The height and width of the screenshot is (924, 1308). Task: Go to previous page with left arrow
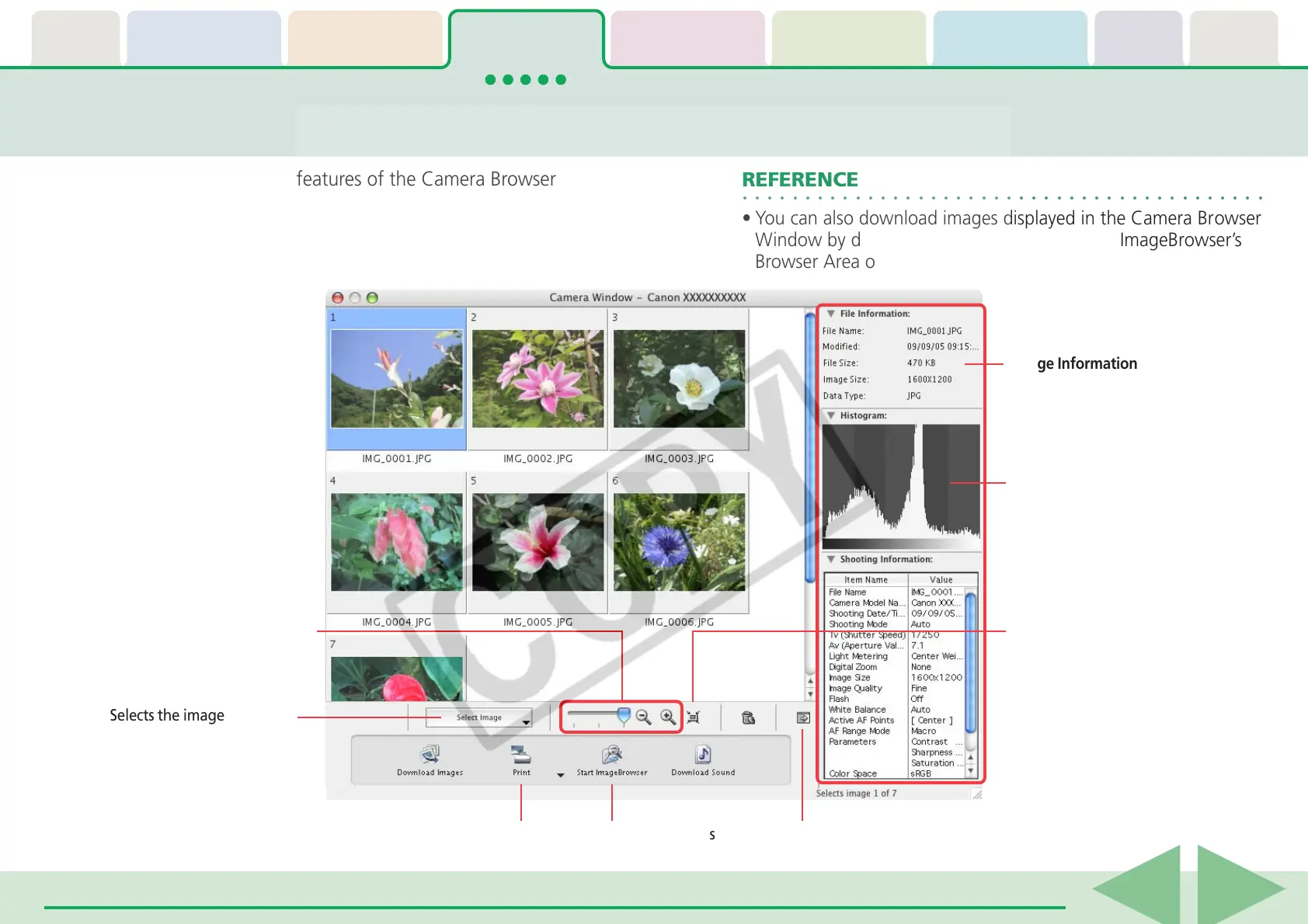[1139, 888]
